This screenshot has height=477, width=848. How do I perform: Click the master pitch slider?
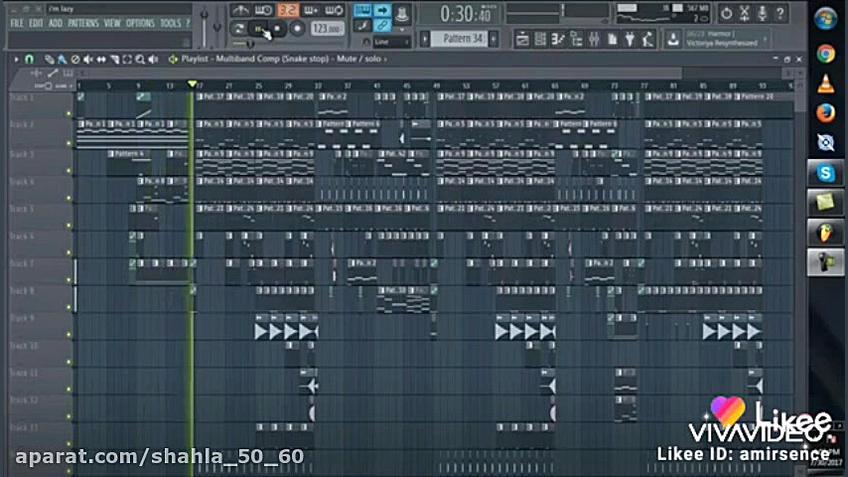(217, 25)
